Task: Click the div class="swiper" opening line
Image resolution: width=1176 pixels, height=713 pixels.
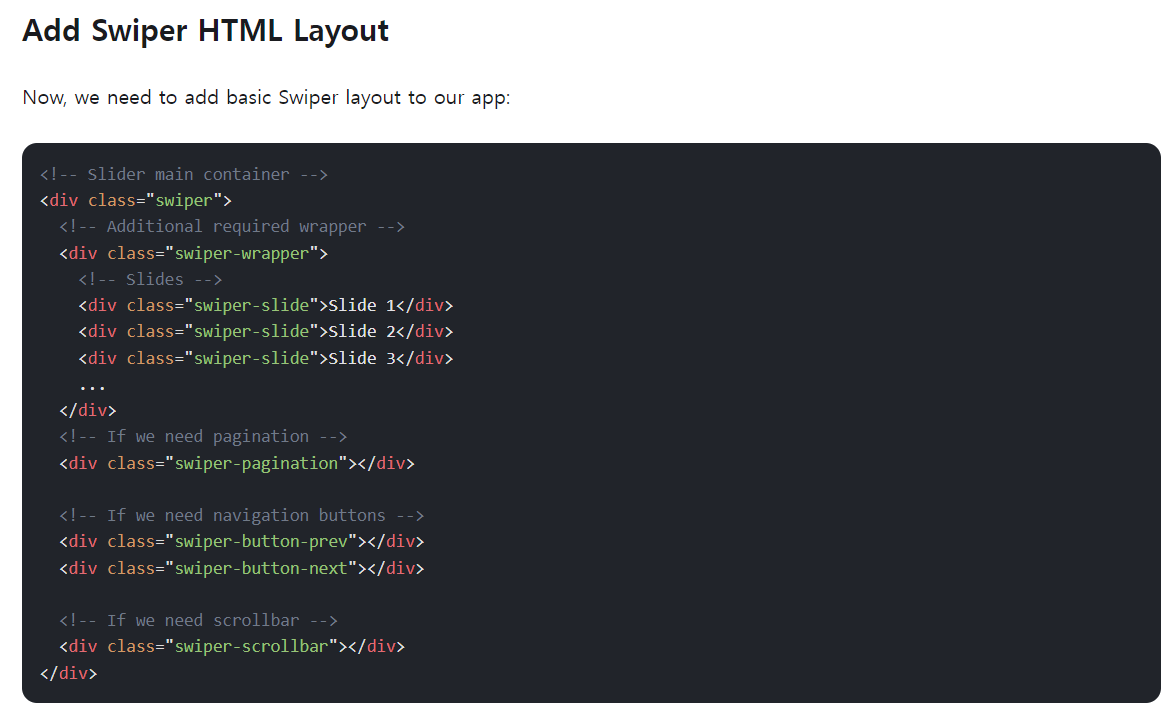Action: pyautogui.click(x=136, y=201)
